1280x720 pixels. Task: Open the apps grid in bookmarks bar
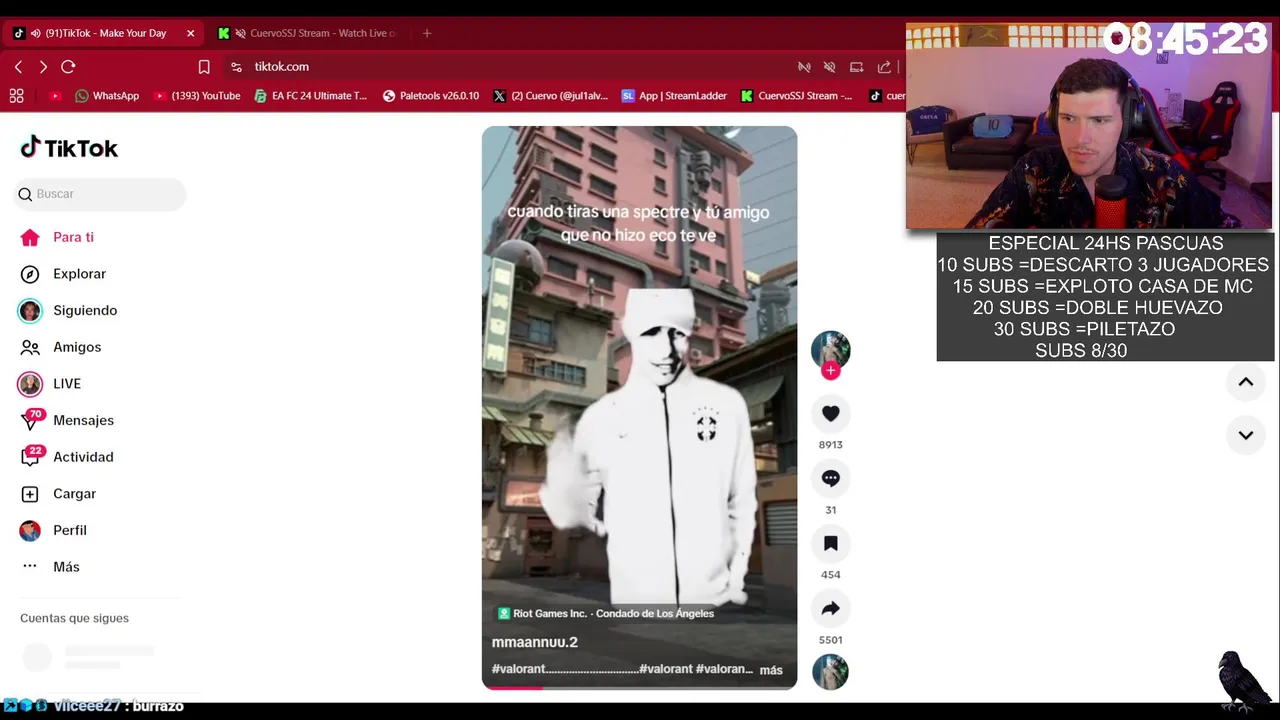click(16, 96)
